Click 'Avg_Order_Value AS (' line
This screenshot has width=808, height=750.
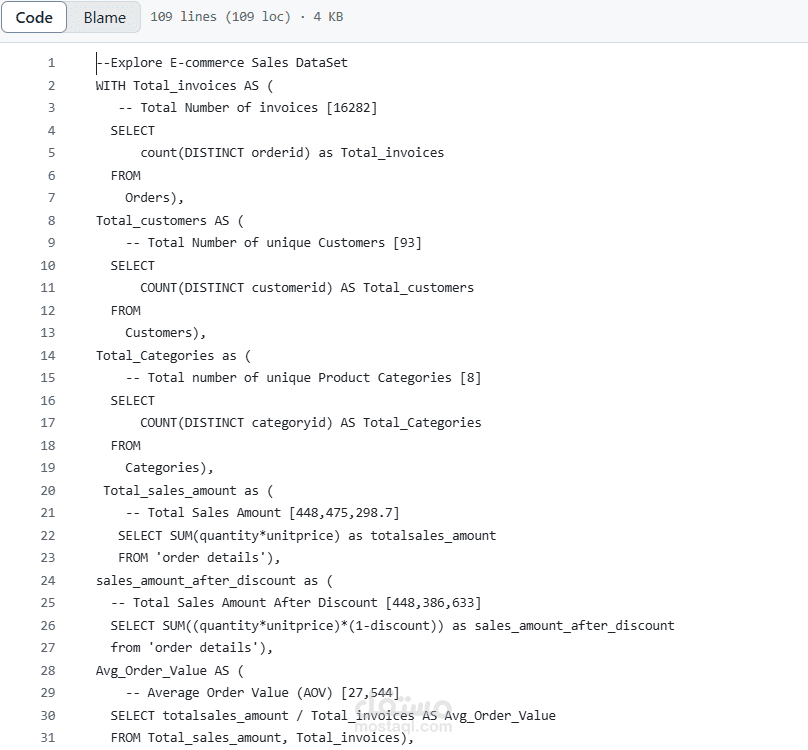click(x=170, y=671)
